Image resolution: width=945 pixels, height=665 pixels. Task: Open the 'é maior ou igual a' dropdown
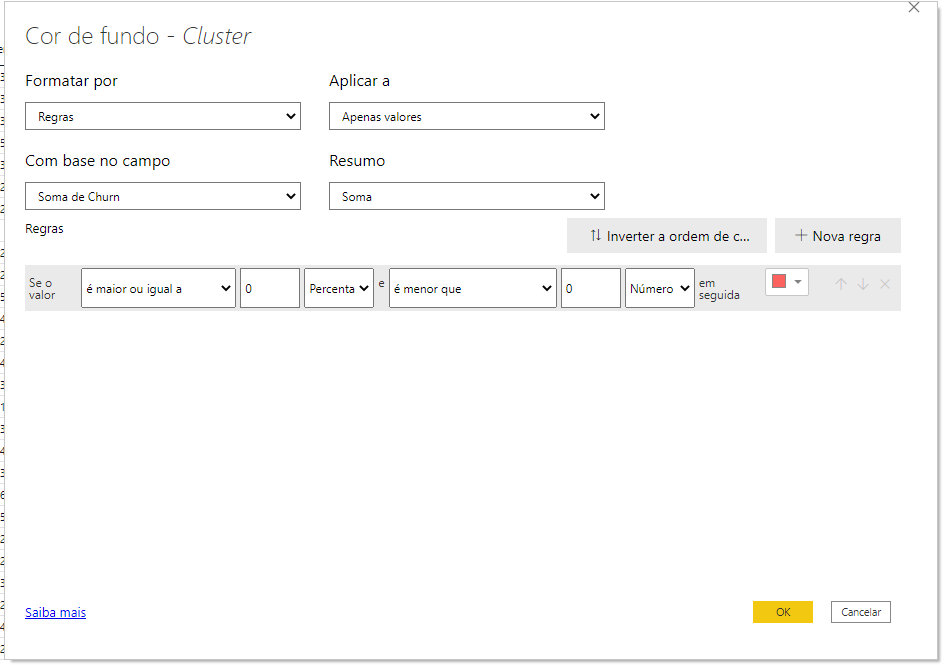tap(159, 288)
